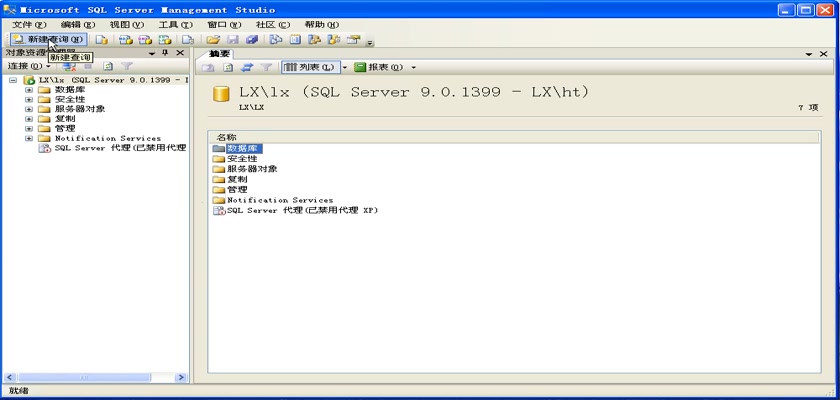Screen dimensions: 840x400
Task: Click the Open File folder icon
Action: tap(213, 40)
